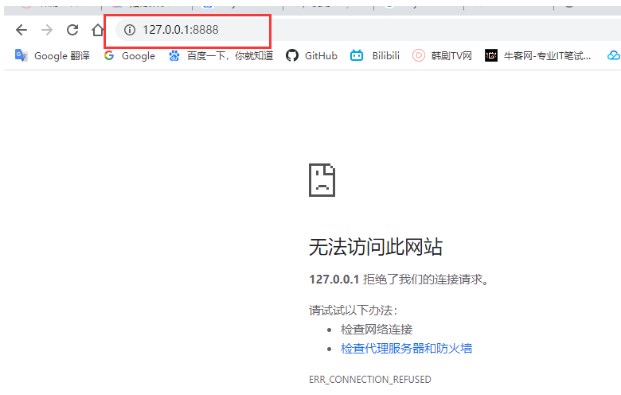
Task: Open the Google 翻译 bookmark
Action: tap(52, 55)
